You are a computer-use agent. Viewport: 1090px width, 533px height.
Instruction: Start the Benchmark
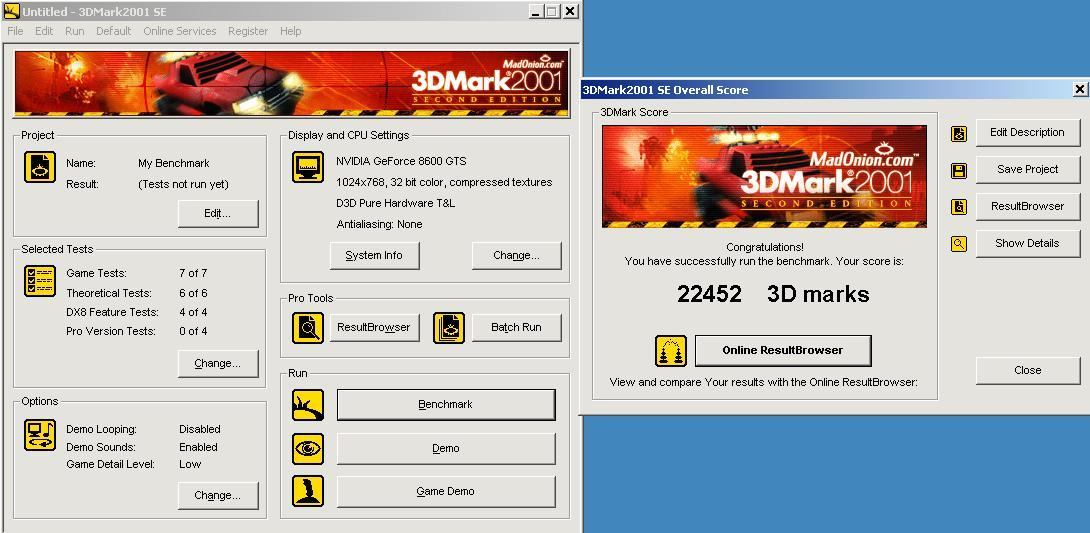pos(446,404)
